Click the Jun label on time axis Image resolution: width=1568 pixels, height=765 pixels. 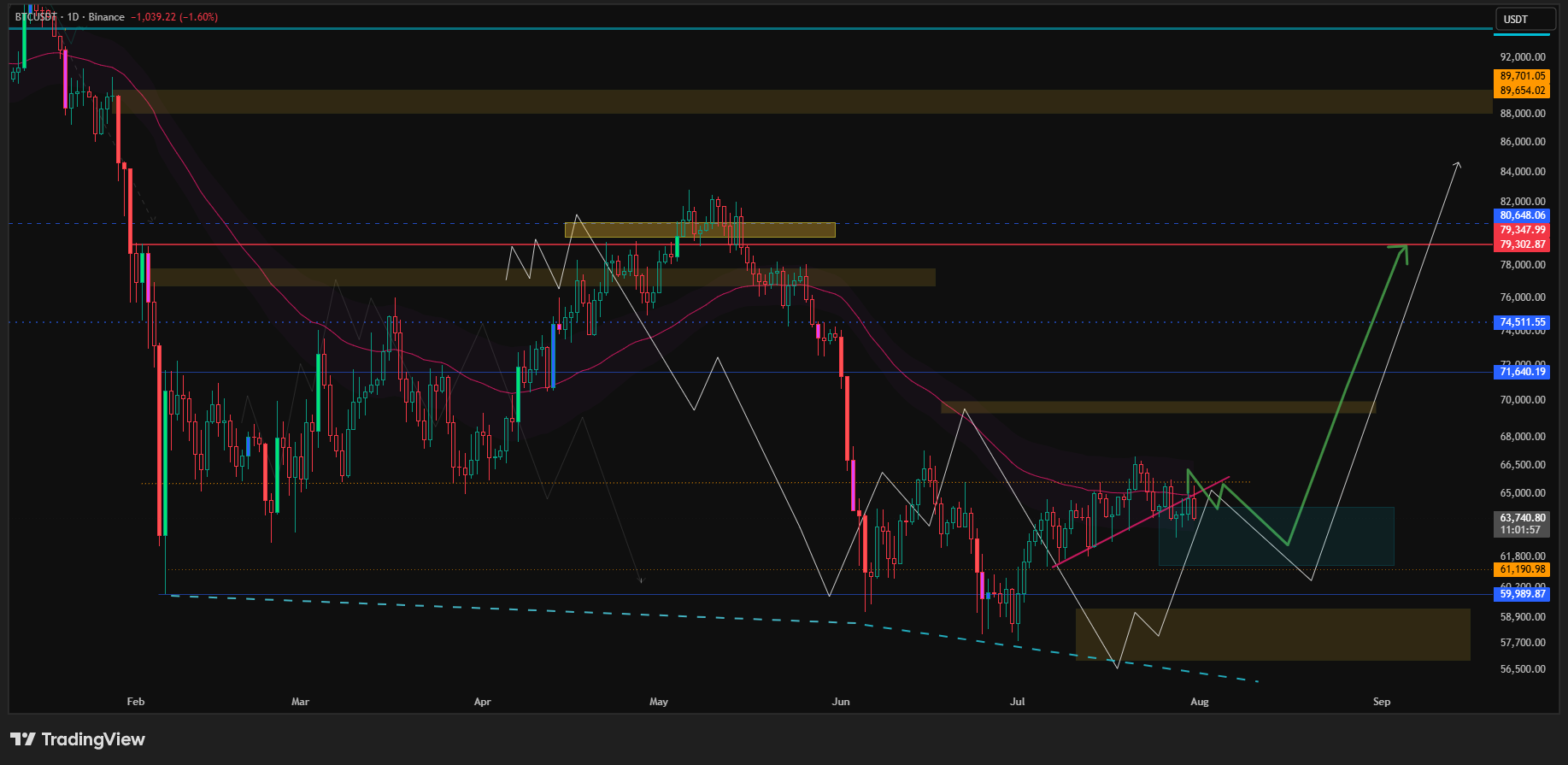[x=841, y=702]
